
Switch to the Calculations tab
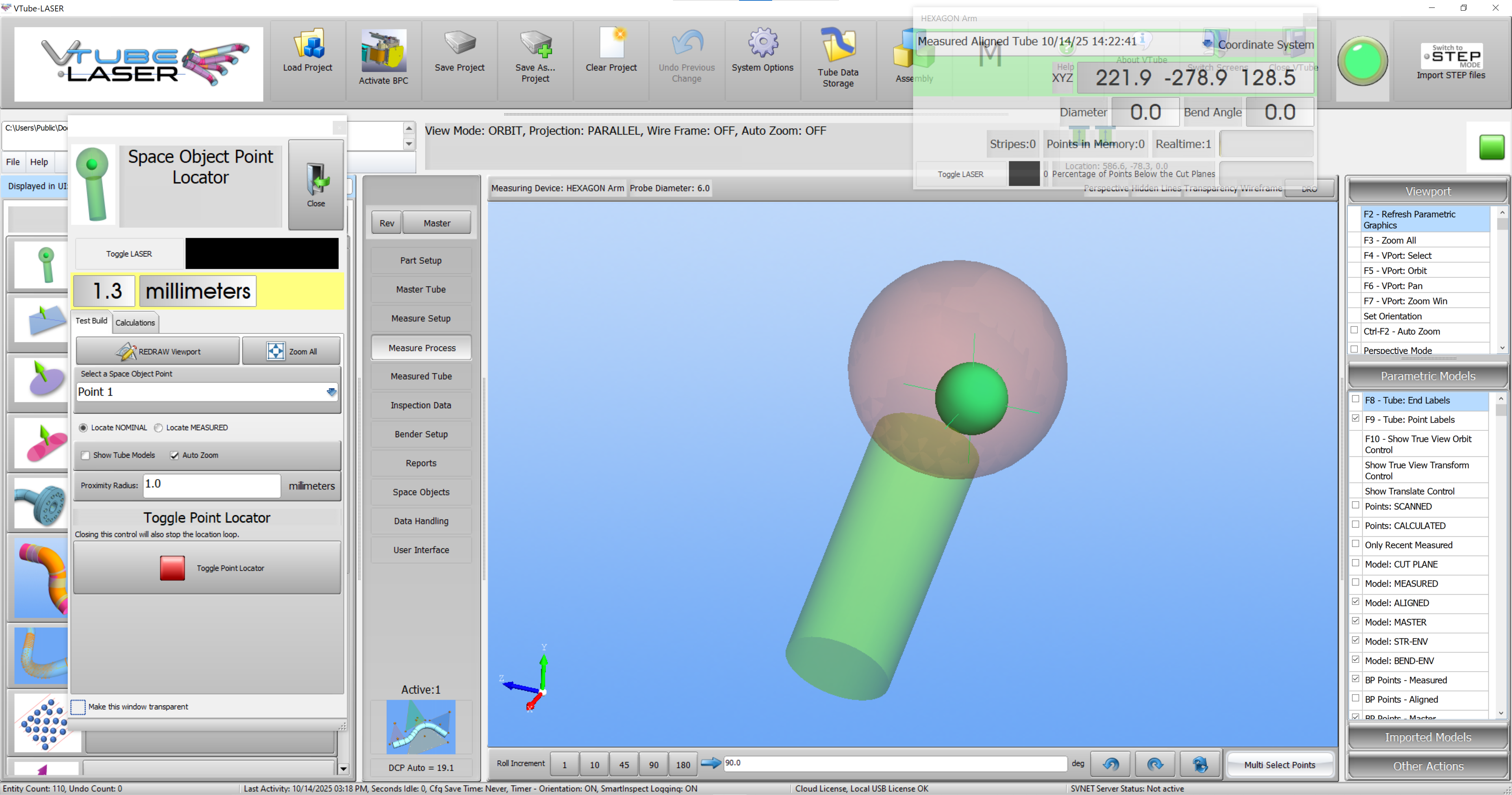point(135,322)
